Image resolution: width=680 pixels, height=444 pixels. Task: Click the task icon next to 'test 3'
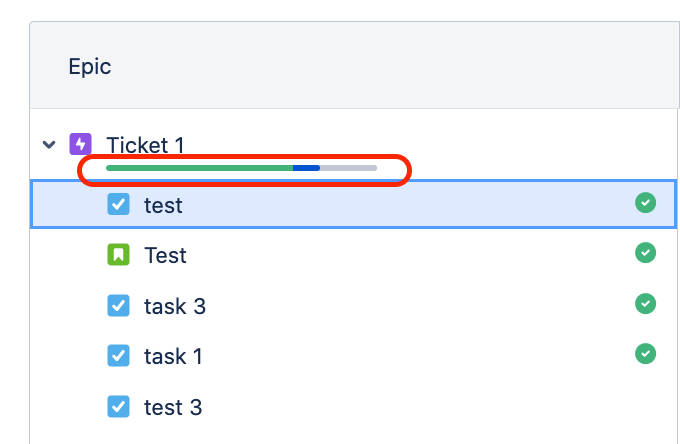[118, 407]
